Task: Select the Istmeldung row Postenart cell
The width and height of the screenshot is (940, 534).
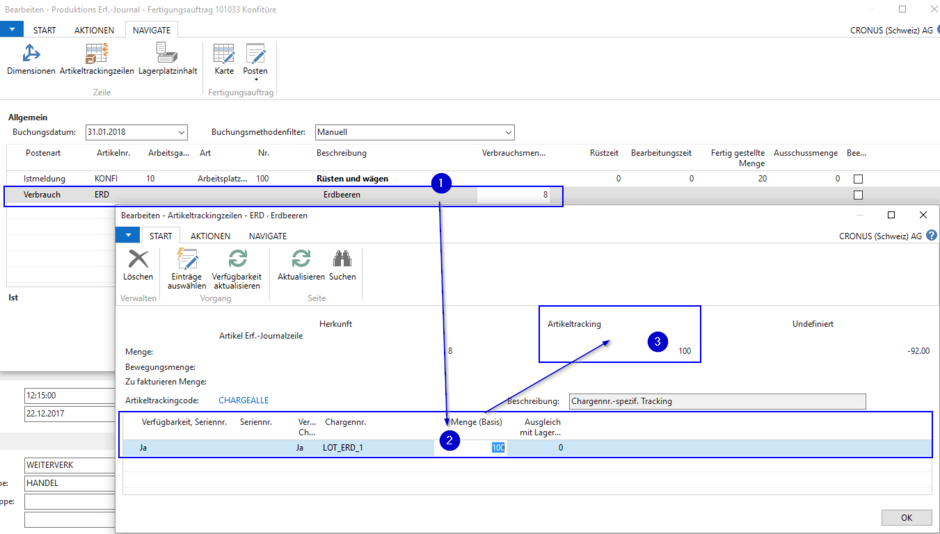Action: coord(44,179)
